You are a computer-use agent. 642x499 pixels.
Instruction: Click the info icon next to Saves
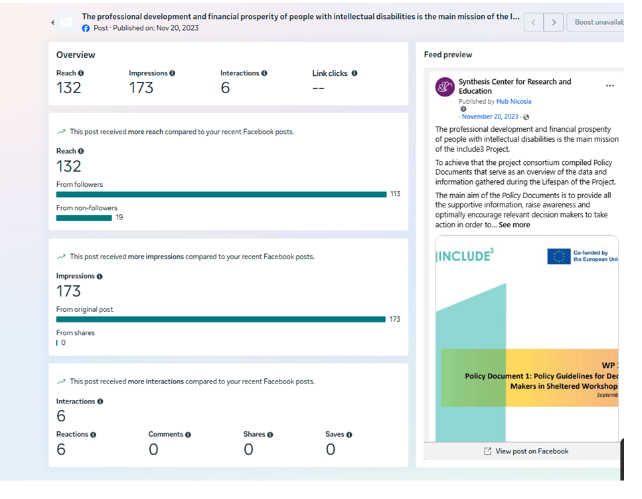349,435
